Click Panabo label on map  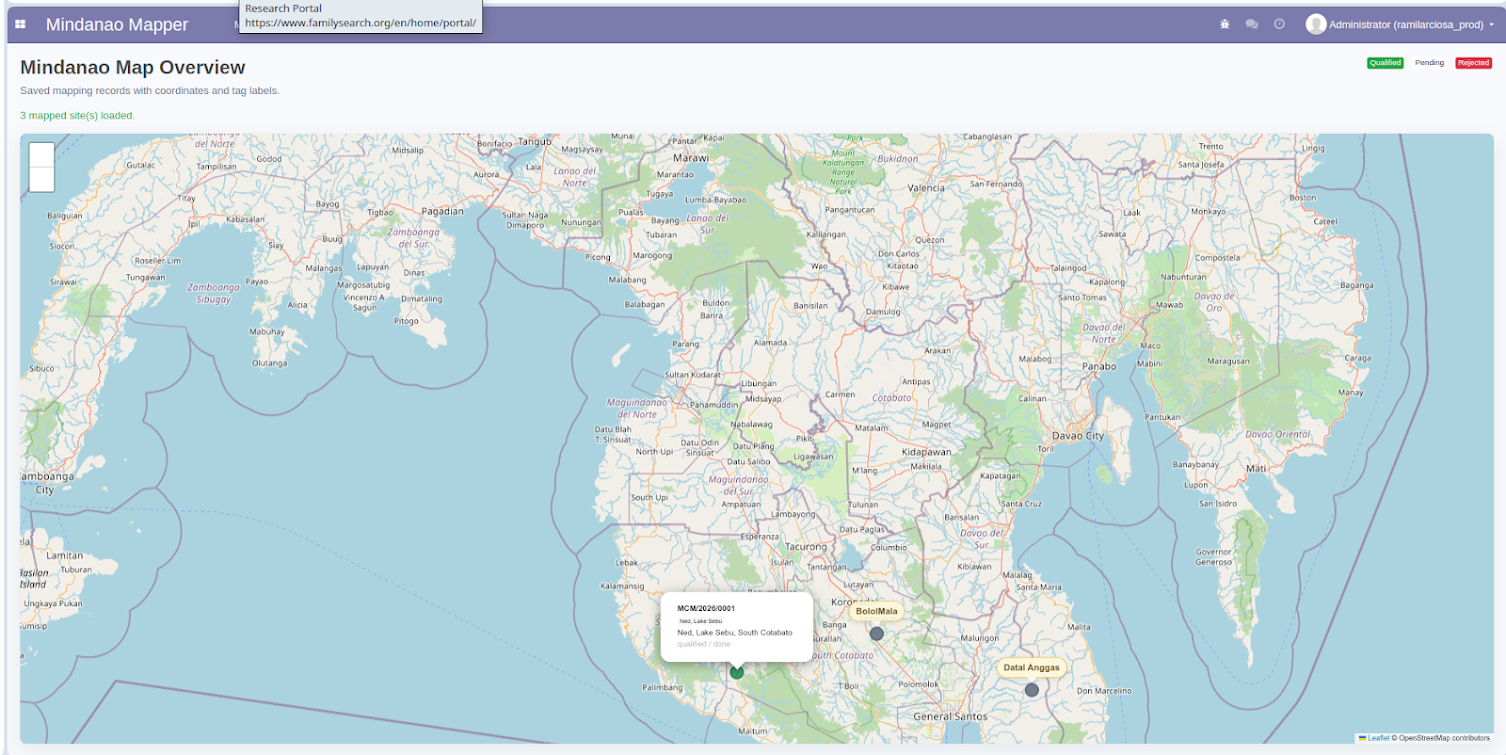click(x=1100, y=365)
